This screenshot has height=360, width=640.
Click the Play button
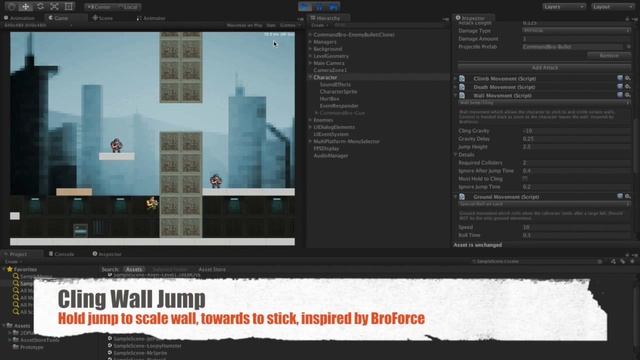coord(305,7)
